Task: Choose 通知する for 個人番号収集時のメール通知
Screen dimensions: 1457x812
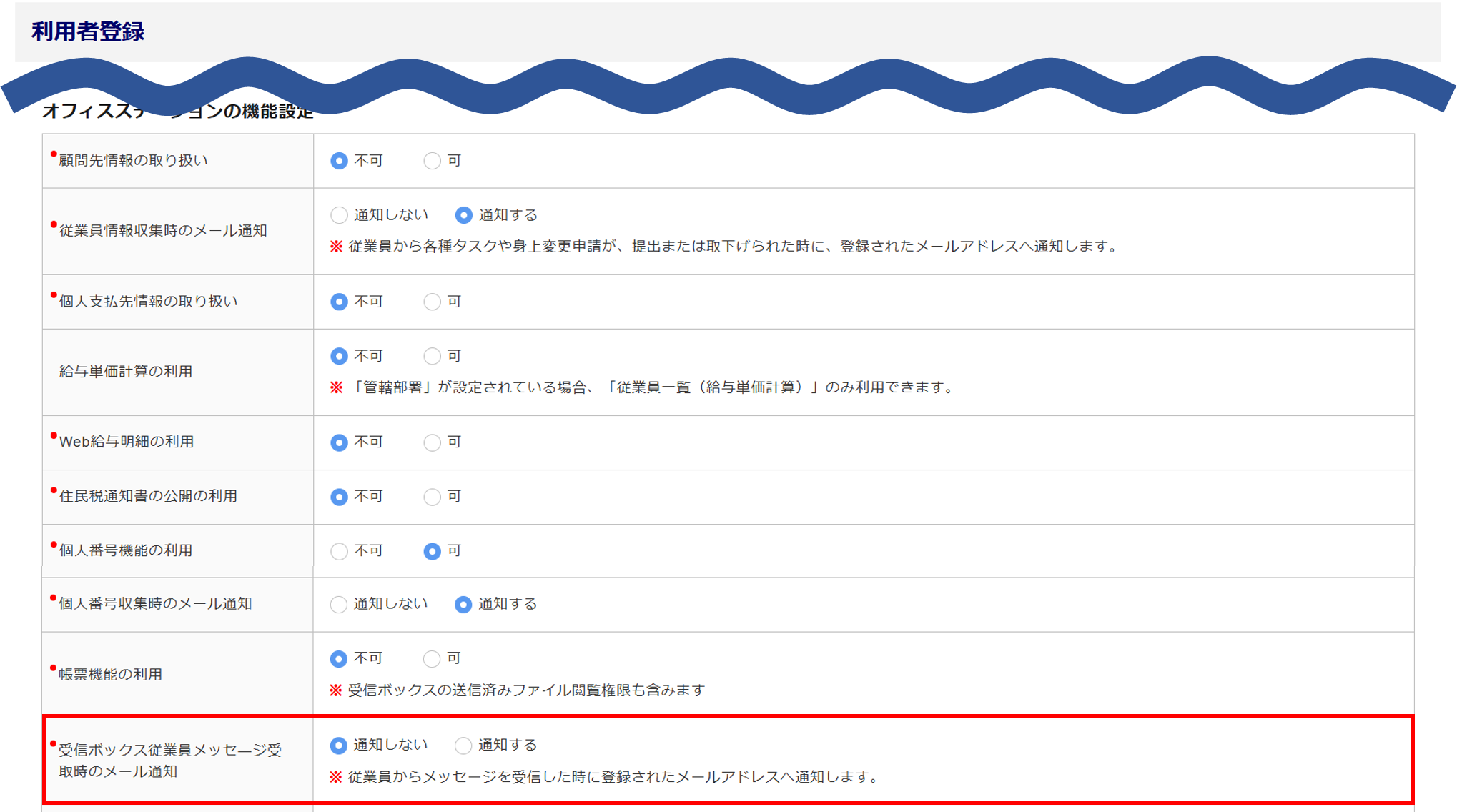Action: [463, 605]
